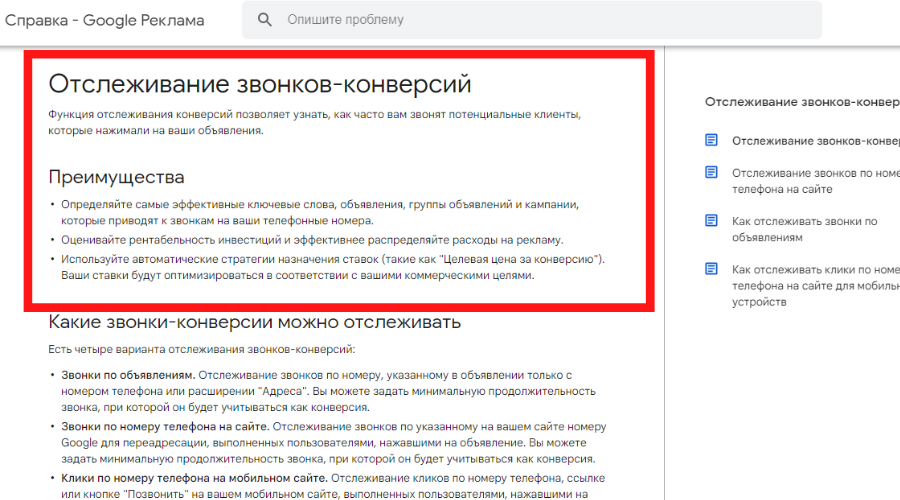This screenshot has width=900, height=500.
Task: Click document icon beside 'Как отслеживать клики по номеру телефона'
Action: (711, 269)
